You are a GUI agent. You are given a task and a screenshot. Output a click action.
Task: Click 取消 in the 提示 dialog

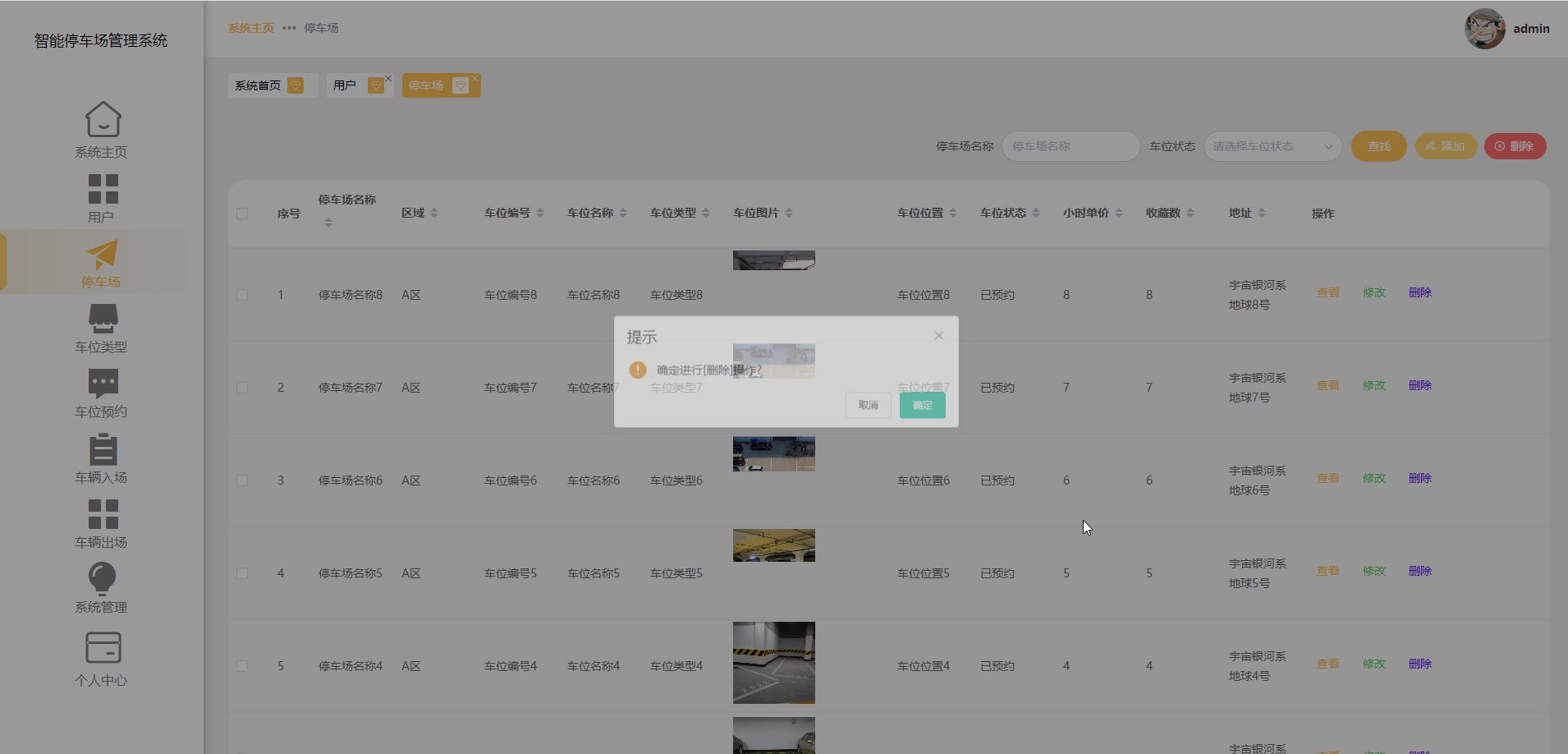(869, 405)
